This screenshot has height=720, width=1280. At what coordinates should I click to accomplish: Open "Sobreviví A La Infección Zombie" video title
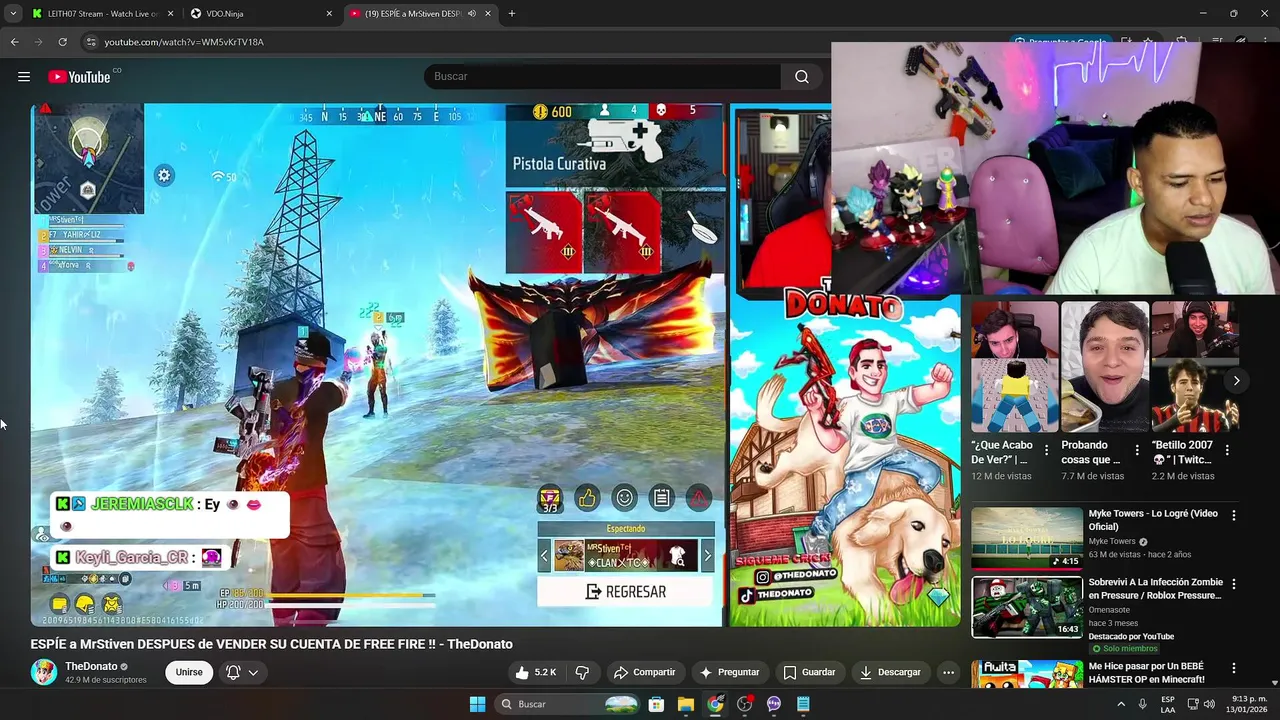point(1155,589)
